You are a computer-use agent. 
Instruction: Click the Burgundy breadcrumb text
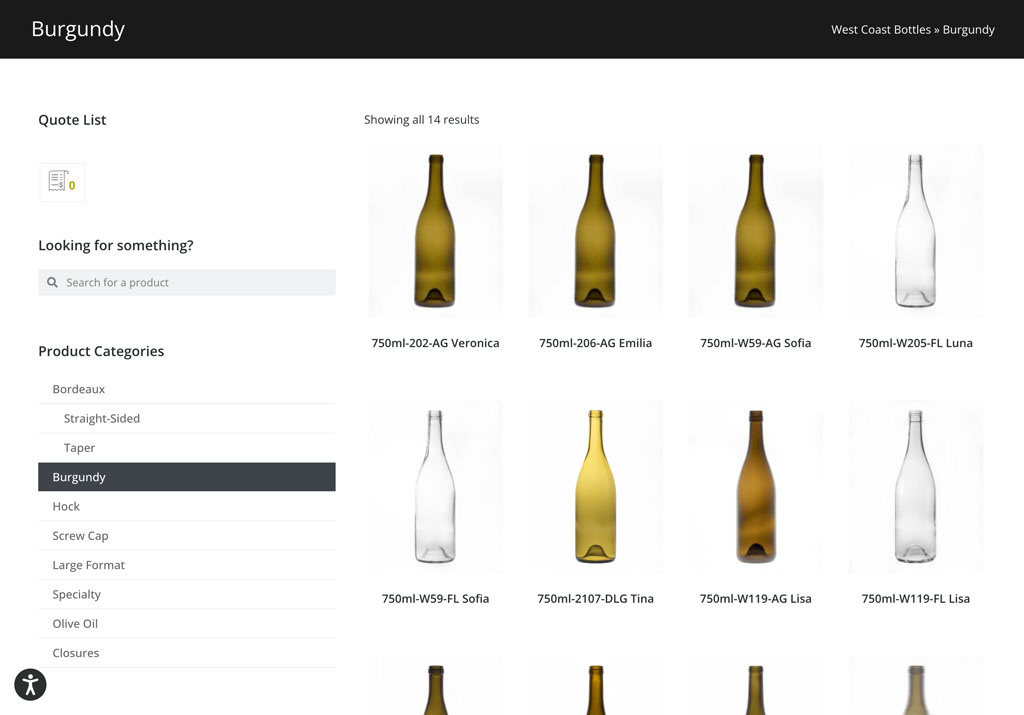tap(968, 29)
